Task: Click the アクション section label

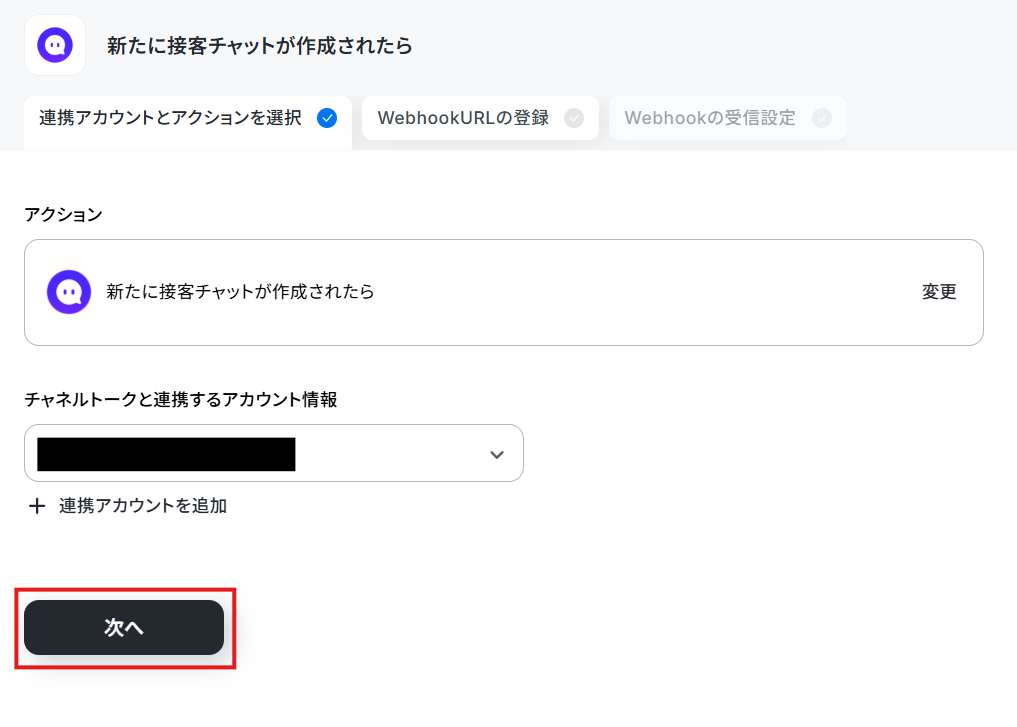Action: tap(64, 215)
